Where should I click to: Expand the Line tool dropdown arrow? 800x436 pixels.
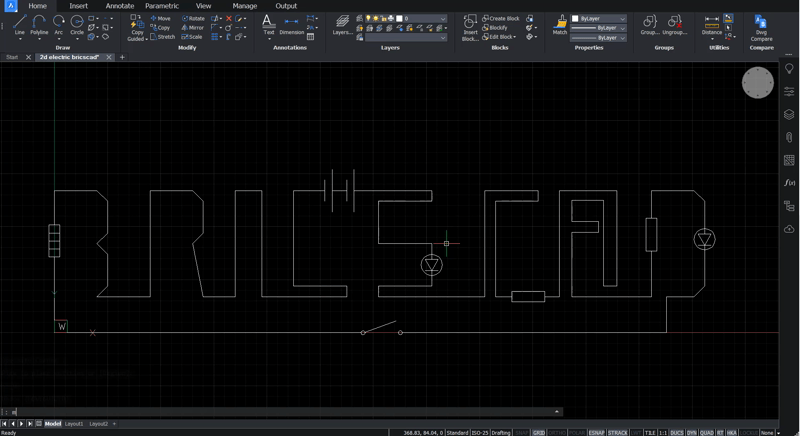(19, 39)
